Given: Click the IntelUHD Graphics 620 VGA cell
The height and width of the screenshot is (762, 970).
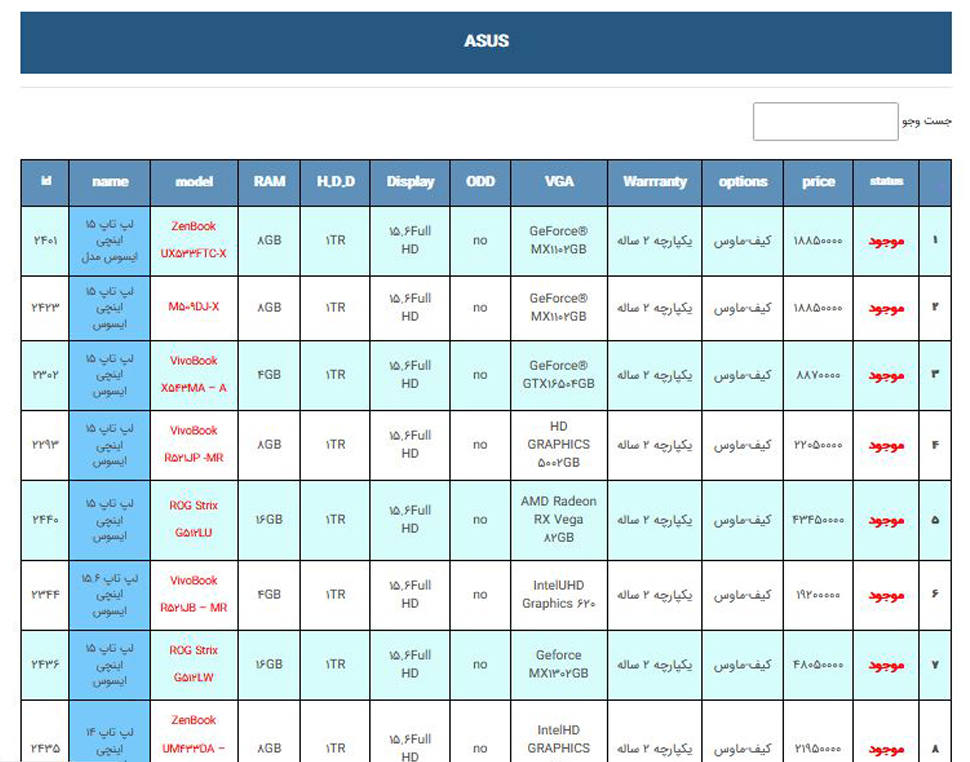Looking at the screenshot, I should [559, 595].
